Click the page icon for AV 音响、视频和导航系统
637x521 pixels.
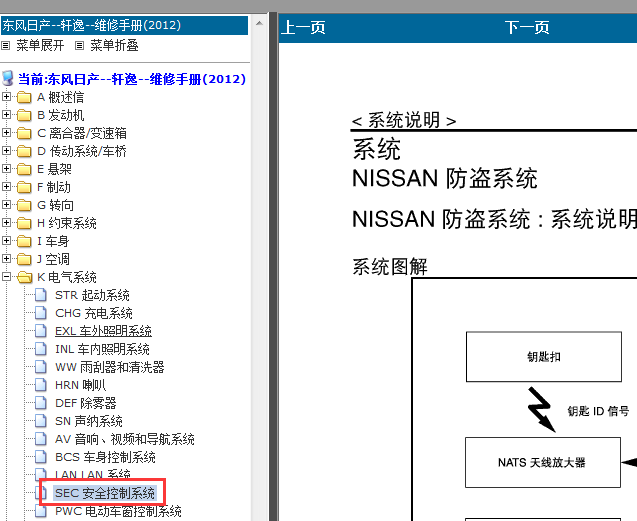click(x=41, y=439)
